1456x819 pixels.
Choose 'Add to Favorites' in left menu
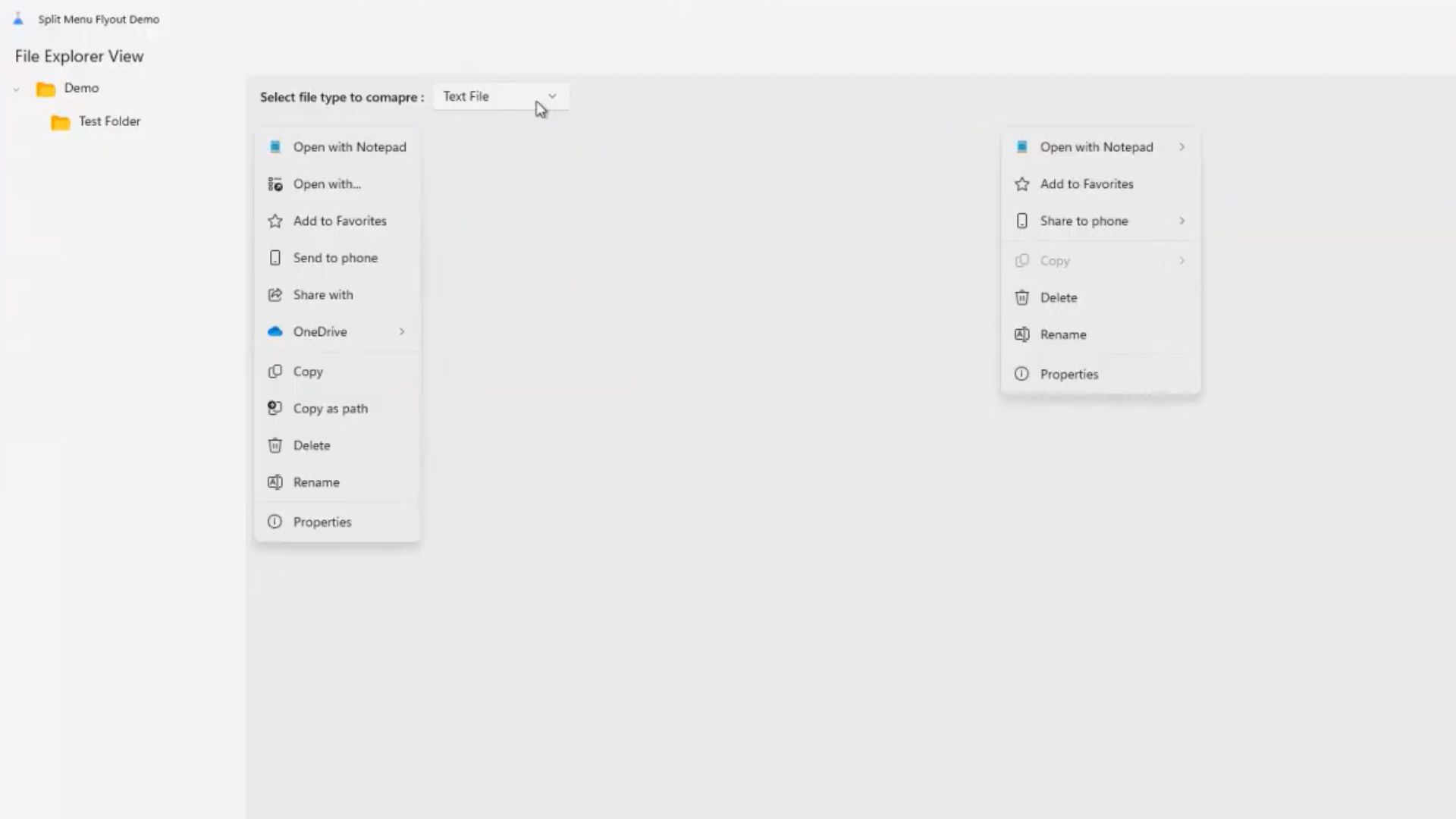click(x=337, y=221)
